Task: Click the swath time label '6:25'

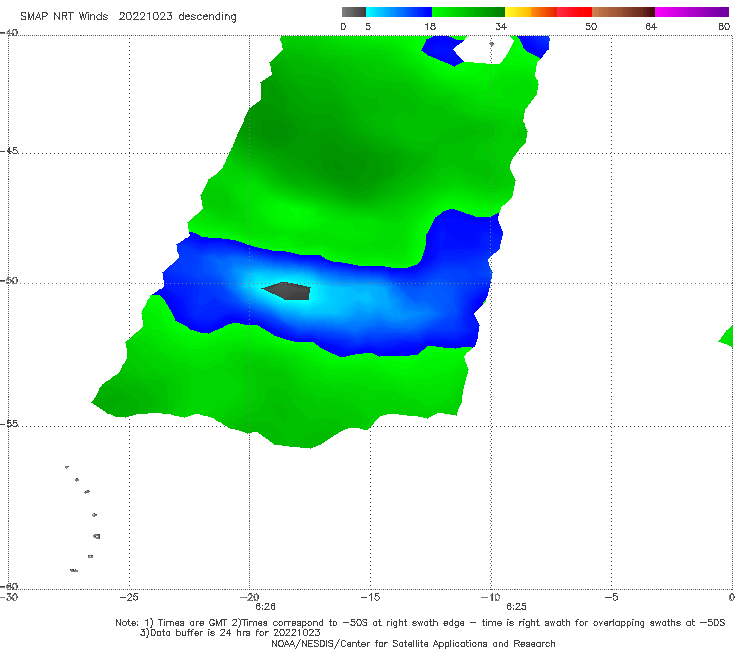Action: (x=516, y=607)
